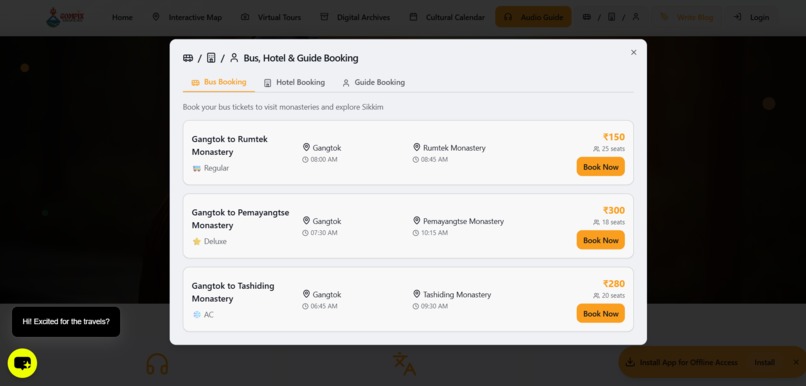Open Virtual Tours from the navbar
Viewport: 806px width, 386px height.
coord(271,17)
